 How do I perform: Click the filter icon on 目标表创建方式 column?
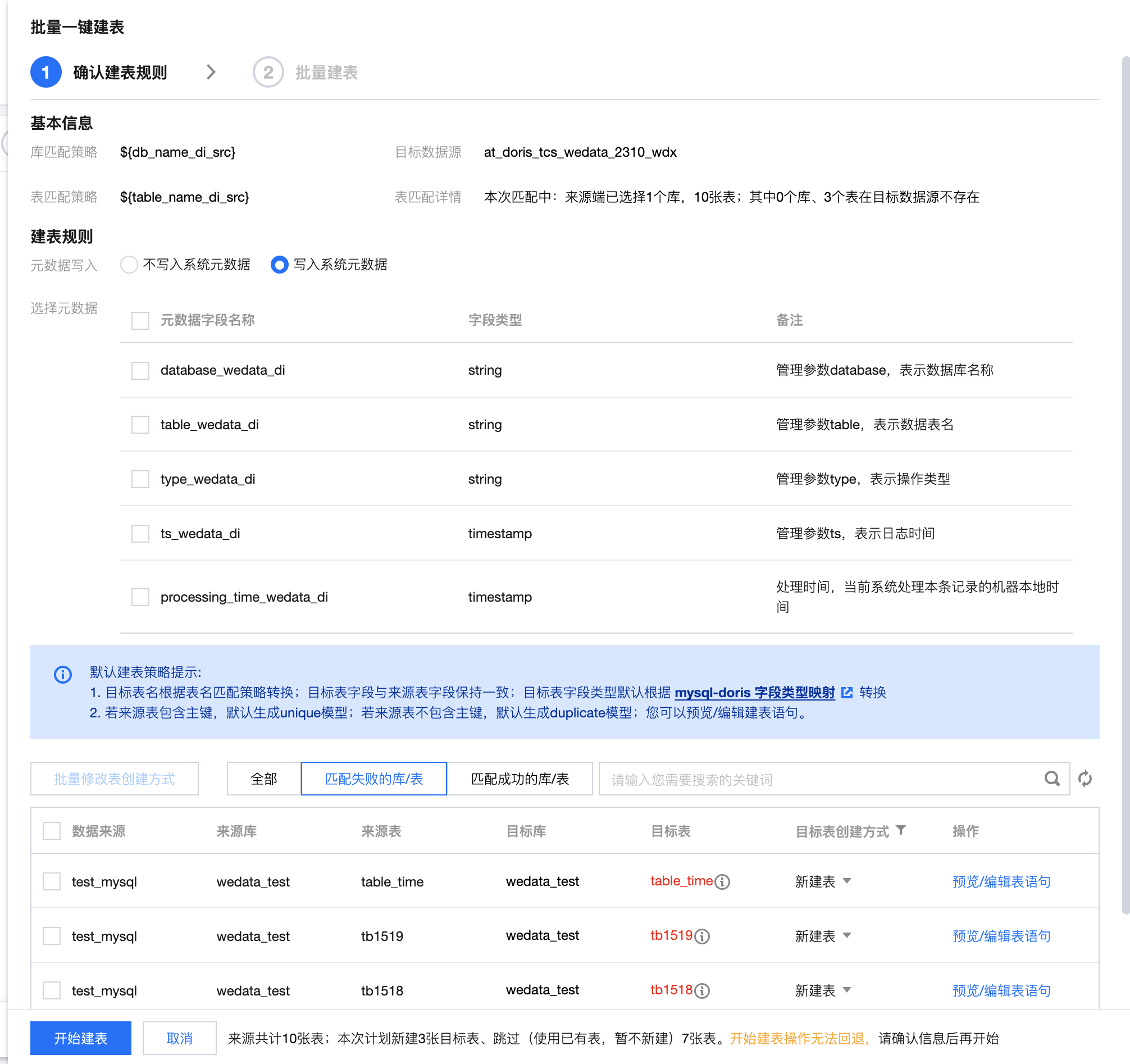click(901, 830)
